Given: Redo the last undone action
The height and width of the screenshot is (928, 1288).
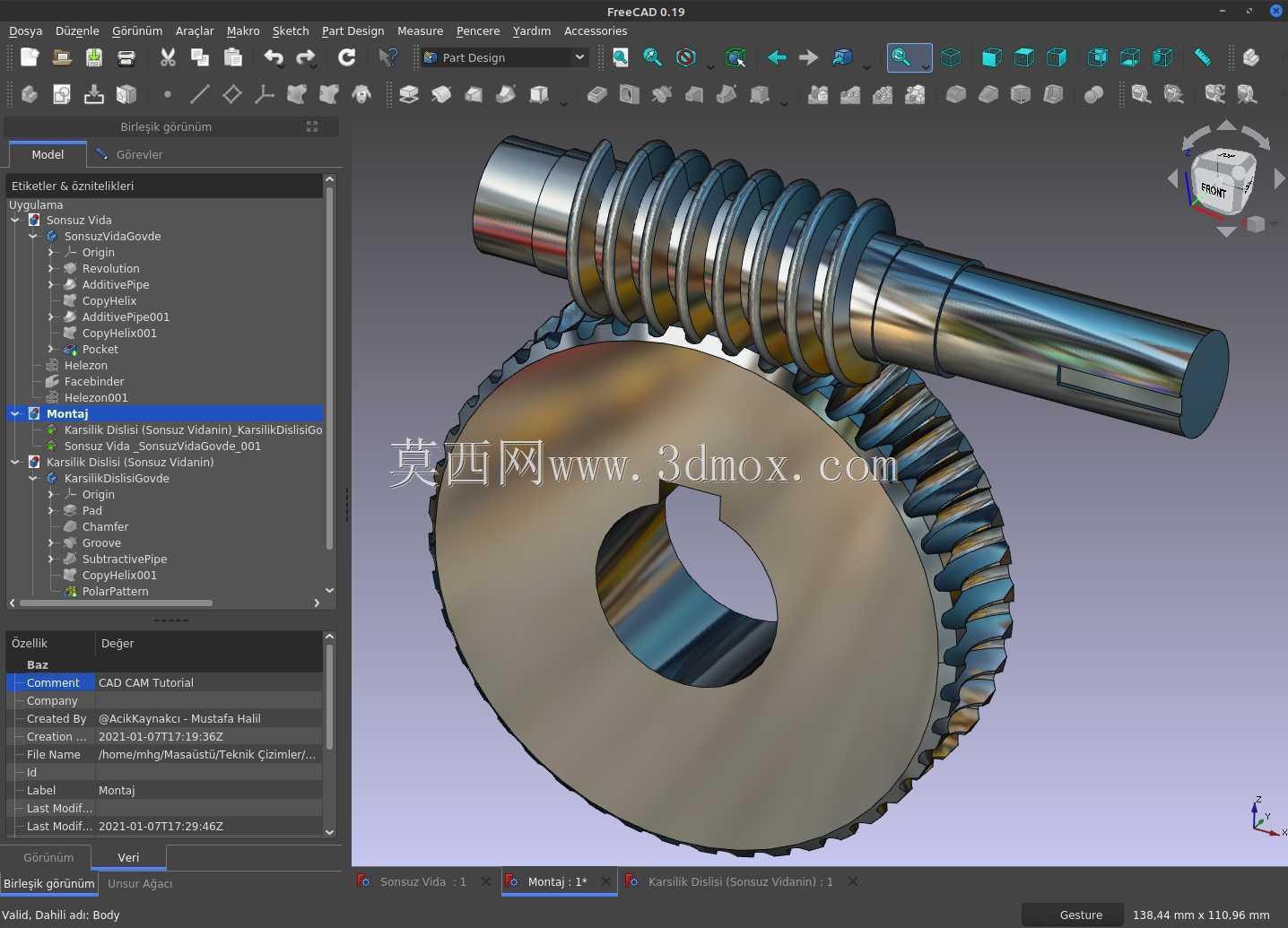Looking at the screenshot, I should click(306, 57).
